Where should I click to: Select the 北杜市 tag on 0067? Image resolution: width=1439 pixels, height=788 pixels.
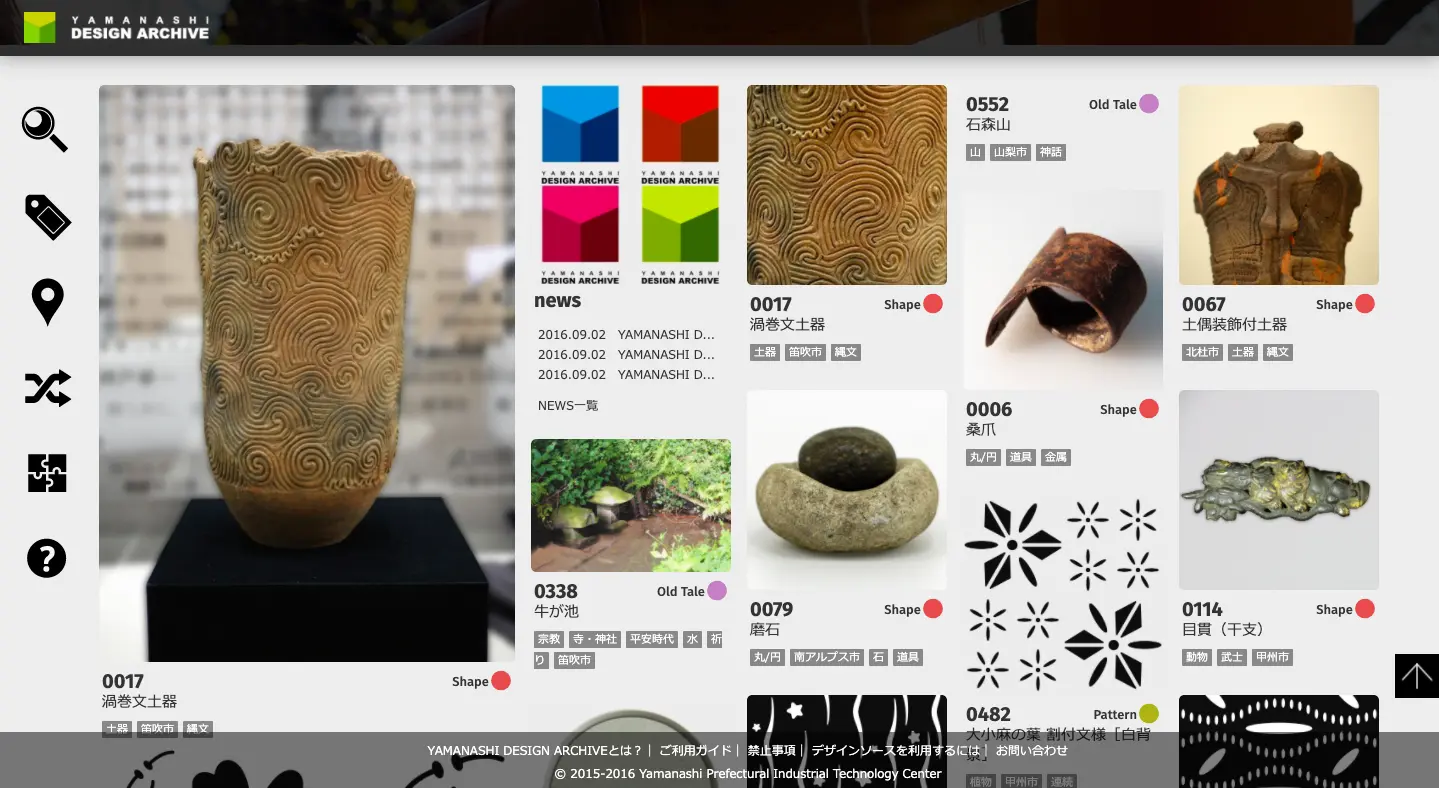[x=1202, y=352]
